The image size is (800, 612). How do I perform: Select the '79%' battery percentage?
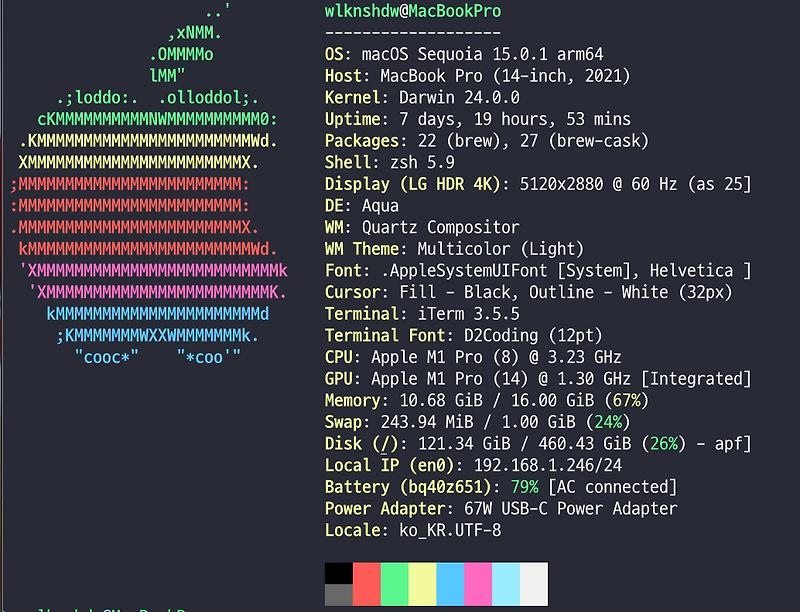[524, 487]
